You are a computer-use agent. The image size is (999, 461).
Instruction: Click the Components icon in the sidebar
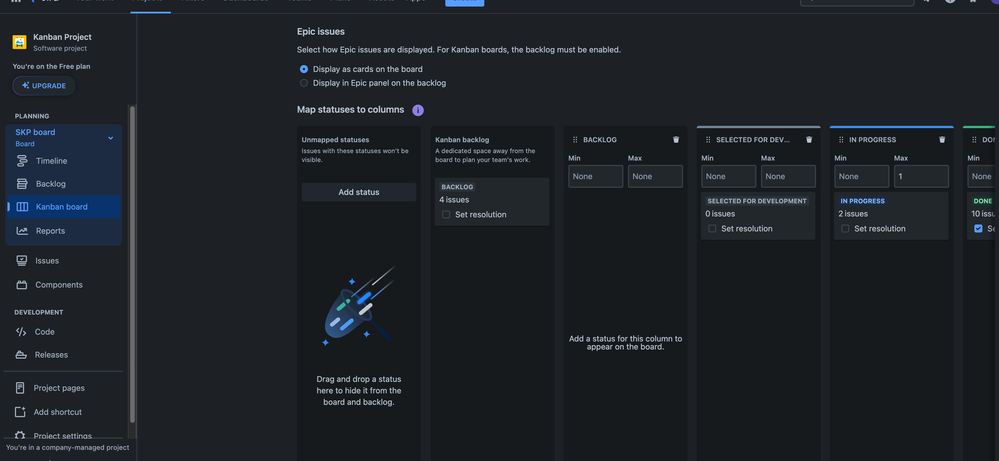coord(22,285)
